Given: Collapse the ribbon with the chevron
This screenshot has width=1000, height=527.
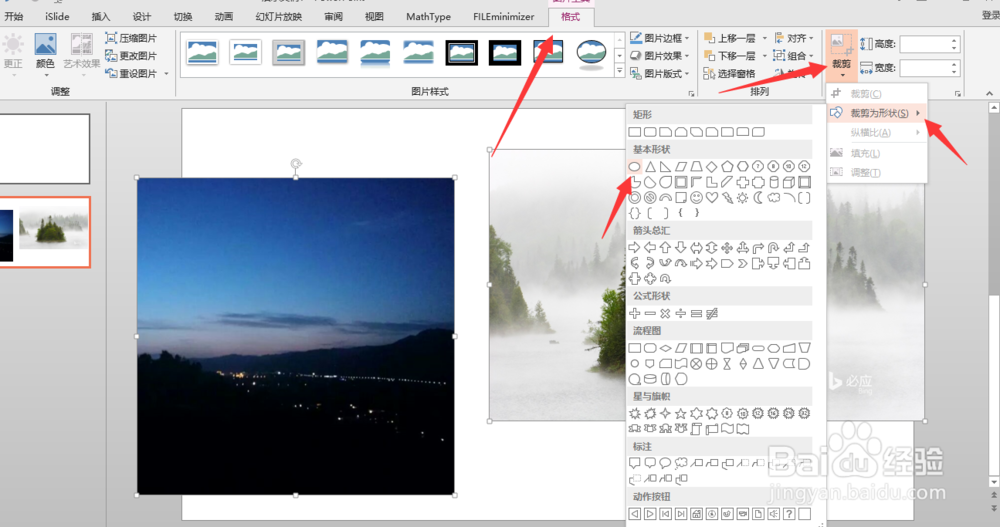Looking at the screenshot, I should [x=989, y=93].
